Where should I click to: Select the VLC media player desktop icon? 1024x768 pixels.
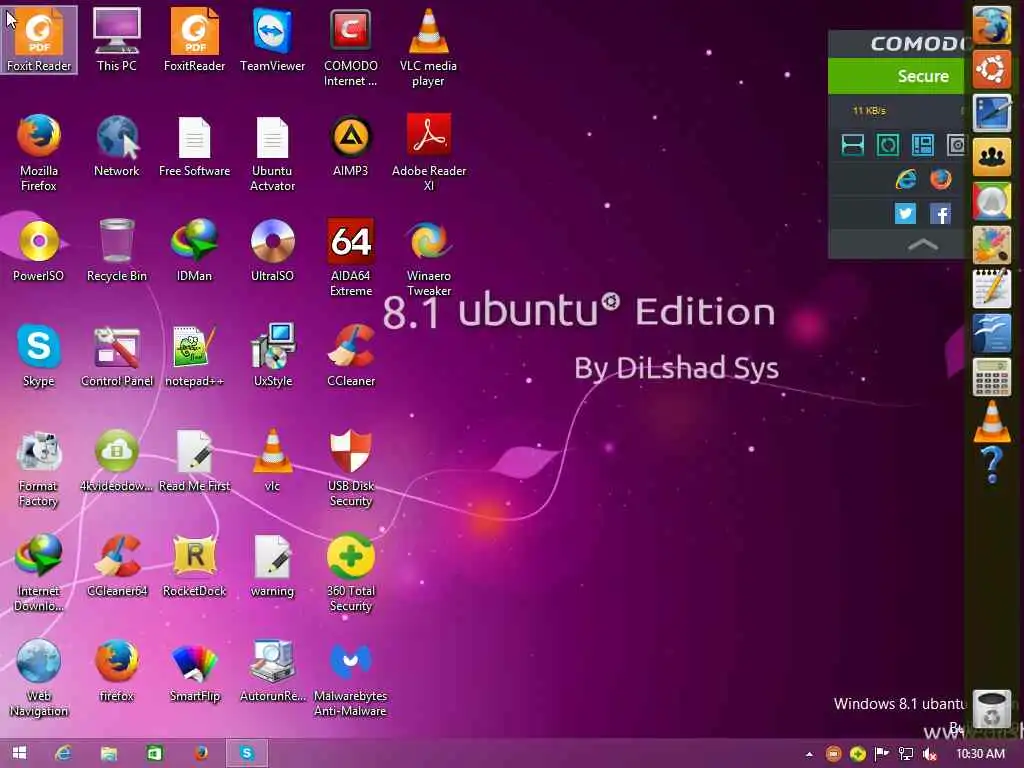point(428,47)
